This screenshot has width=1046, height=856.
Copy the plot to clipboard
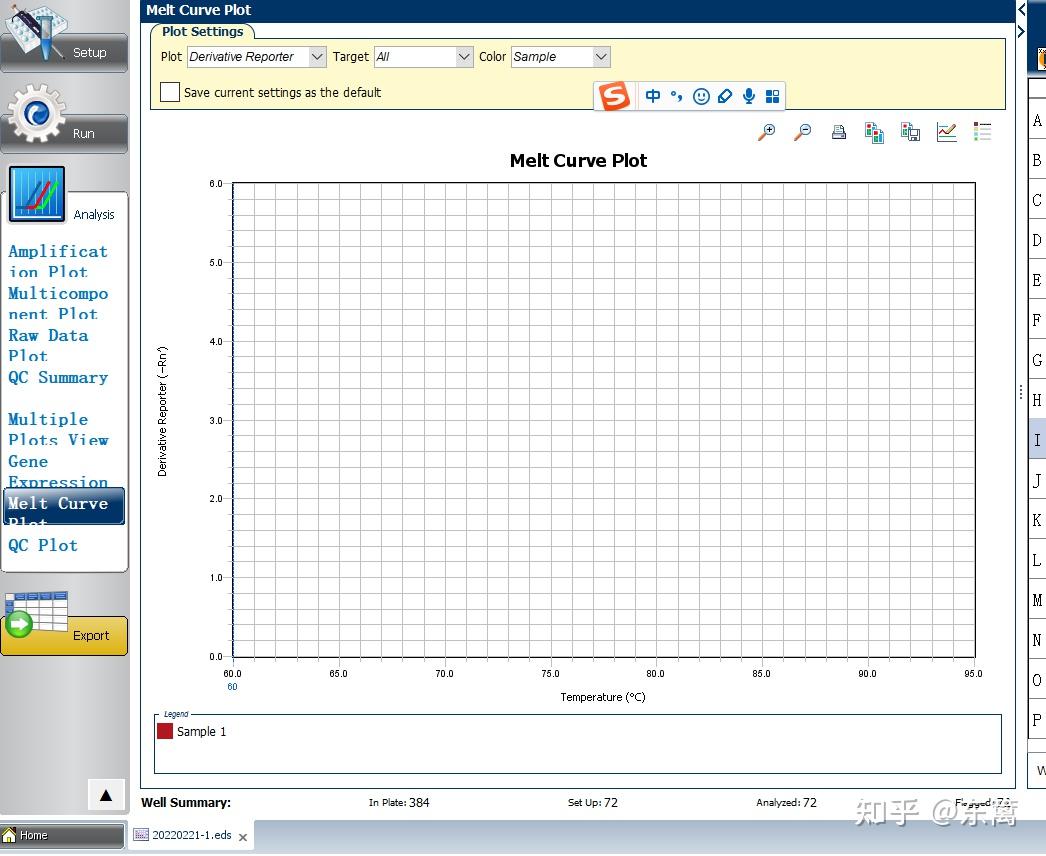point(874,131)
